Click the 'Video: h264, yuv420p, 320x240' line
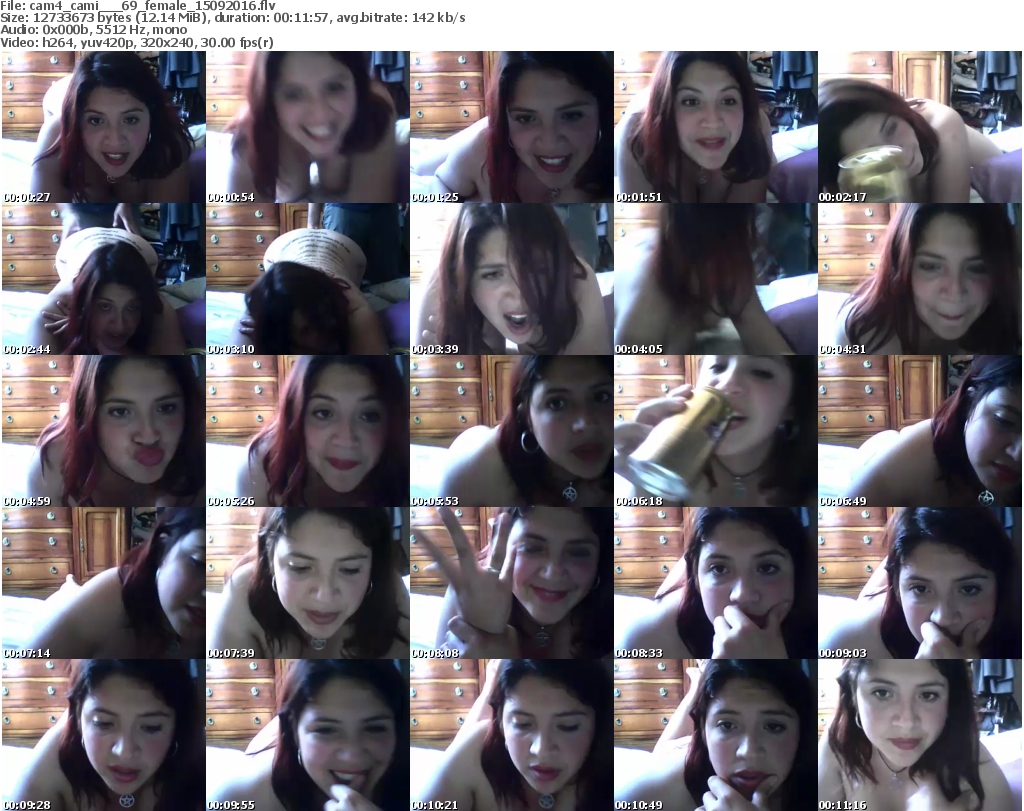Viewport: 1024px width, 811px height. (x=136, y=42)
